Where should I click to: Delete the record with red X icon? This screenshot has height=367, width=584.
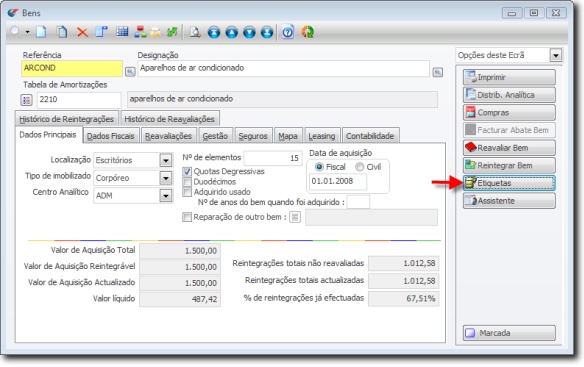coord(82,32)
